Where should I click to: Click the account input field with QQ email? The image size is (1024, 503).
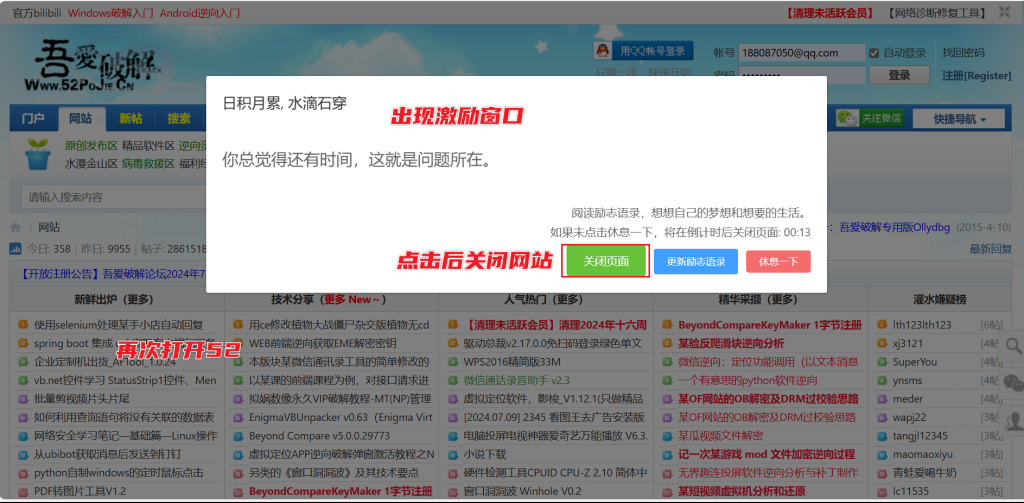point(801,53)
